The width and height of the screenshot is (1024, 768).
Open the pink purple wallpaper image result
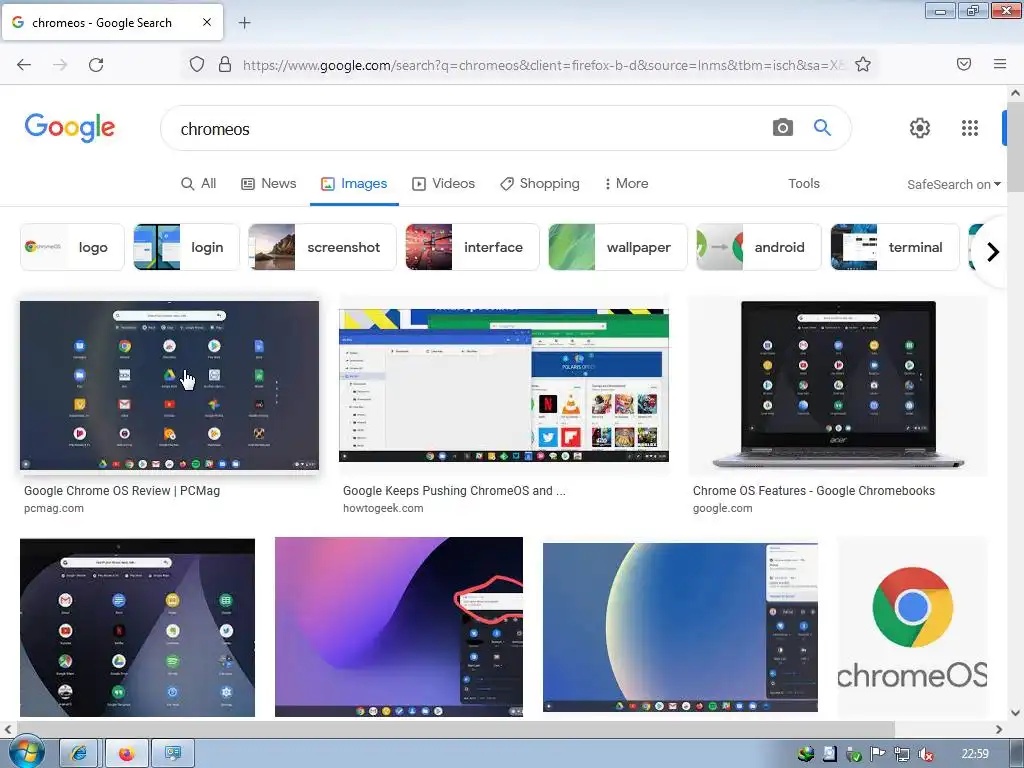(x=399, y=627)
